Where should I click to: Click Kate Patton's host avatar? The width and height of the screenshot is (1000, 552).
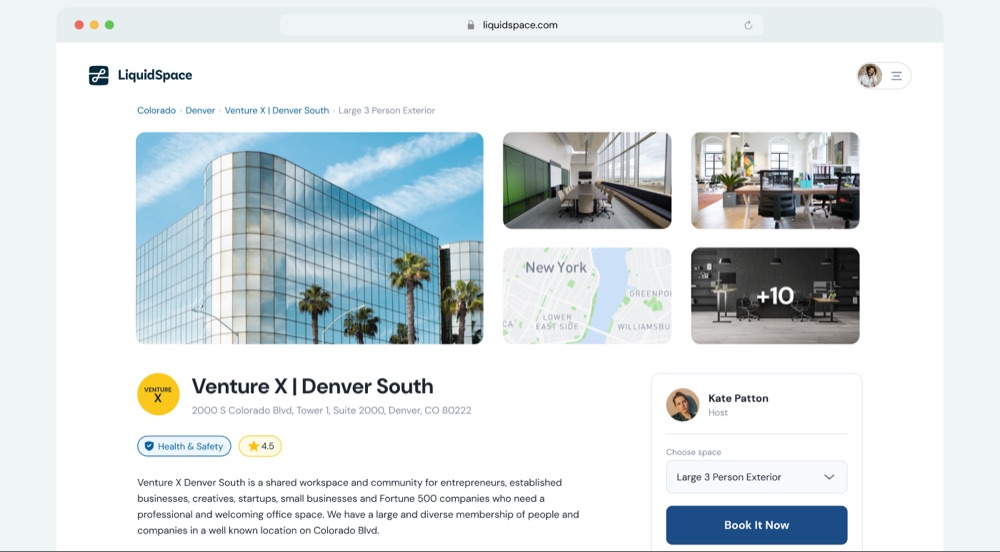[x=682, y=405]
